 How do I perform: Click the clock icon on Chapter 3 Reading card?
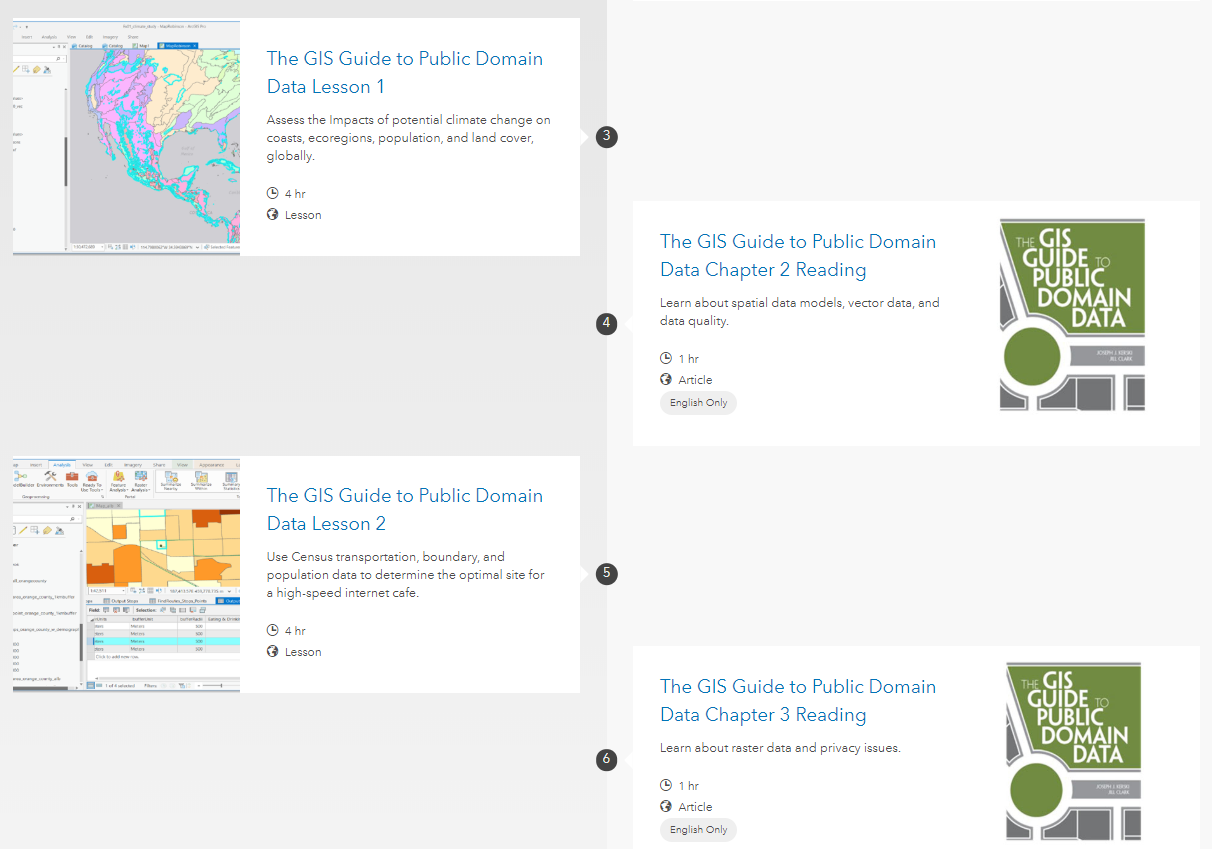coord(666,785)
